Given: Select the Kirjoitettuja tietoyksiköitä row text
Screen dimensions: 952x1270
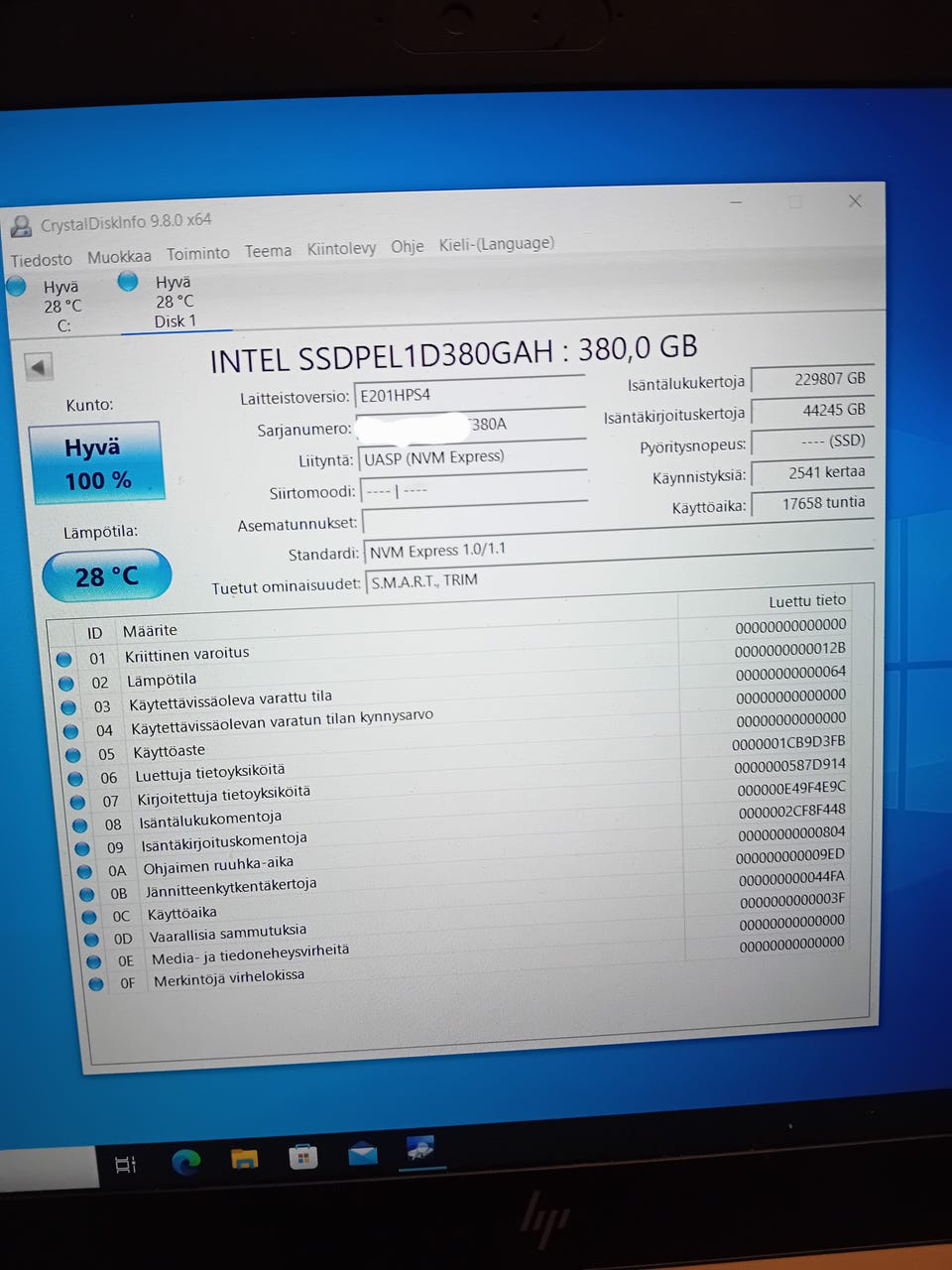Looking at the screenshot, I should coord(224,796).
